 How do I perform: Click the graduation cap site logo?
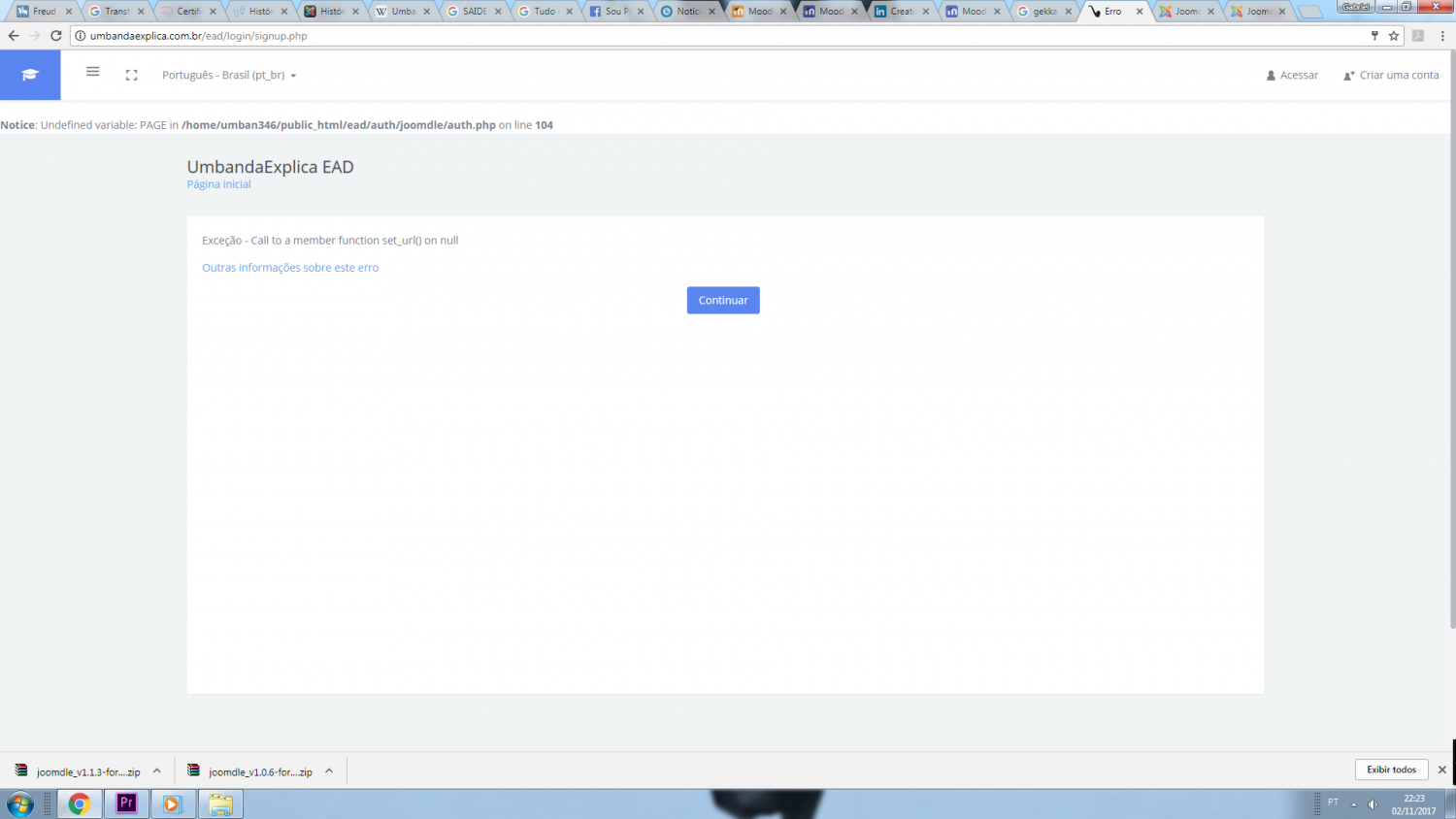click(30, 75)
